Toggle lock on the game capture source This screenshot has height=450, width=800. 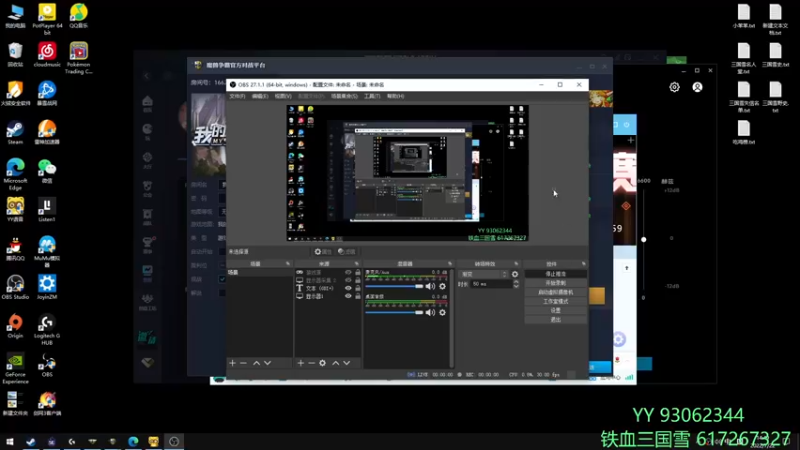[x=358, y=272]
